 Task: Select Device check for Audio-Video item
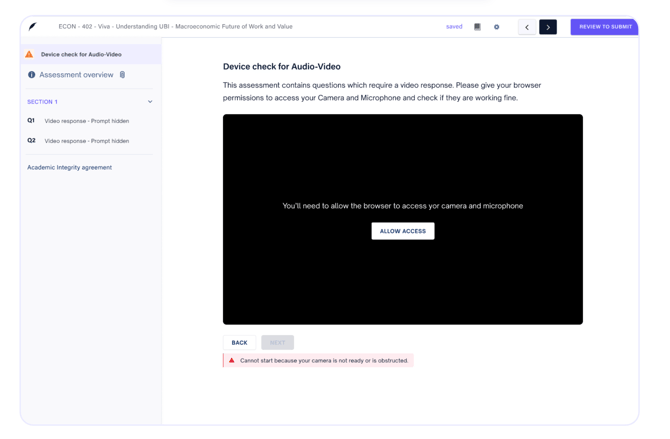[91, 54]
